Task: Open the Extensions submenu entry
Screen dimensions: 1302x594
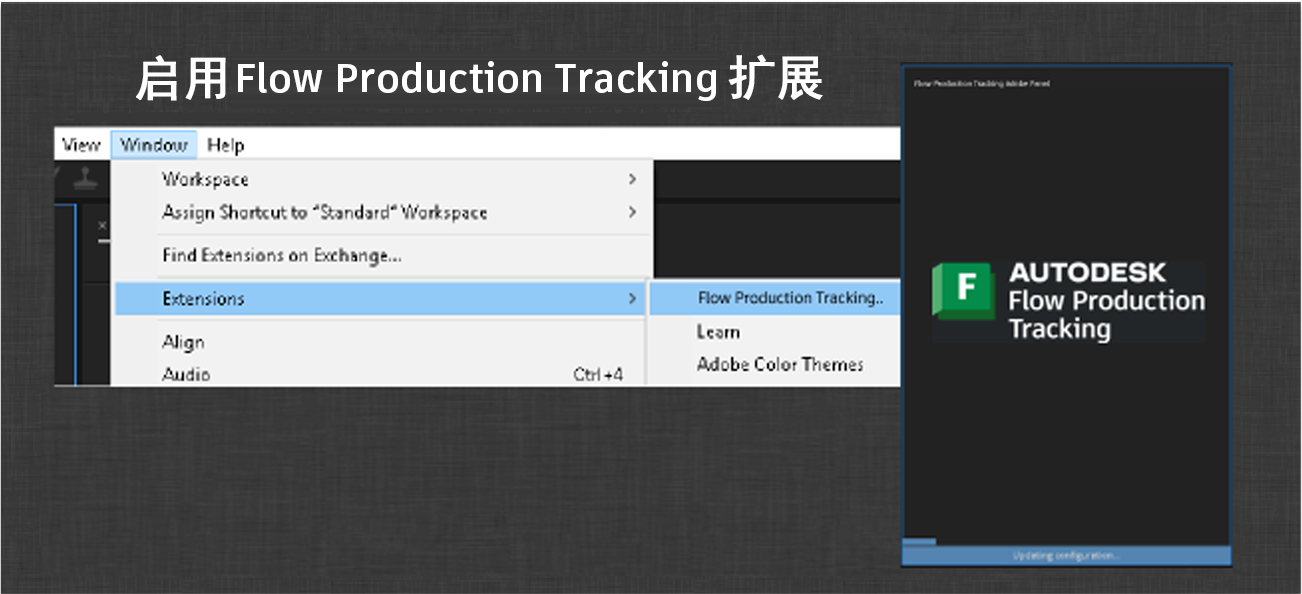Action: 381,298
